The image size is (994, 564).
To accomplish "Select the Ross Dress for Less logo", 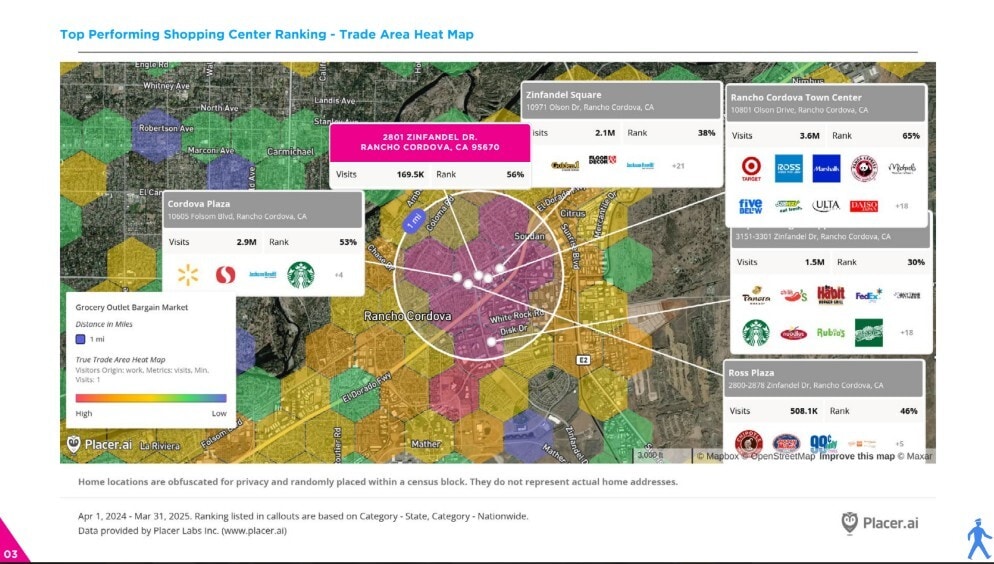I will tap(788, 169).
